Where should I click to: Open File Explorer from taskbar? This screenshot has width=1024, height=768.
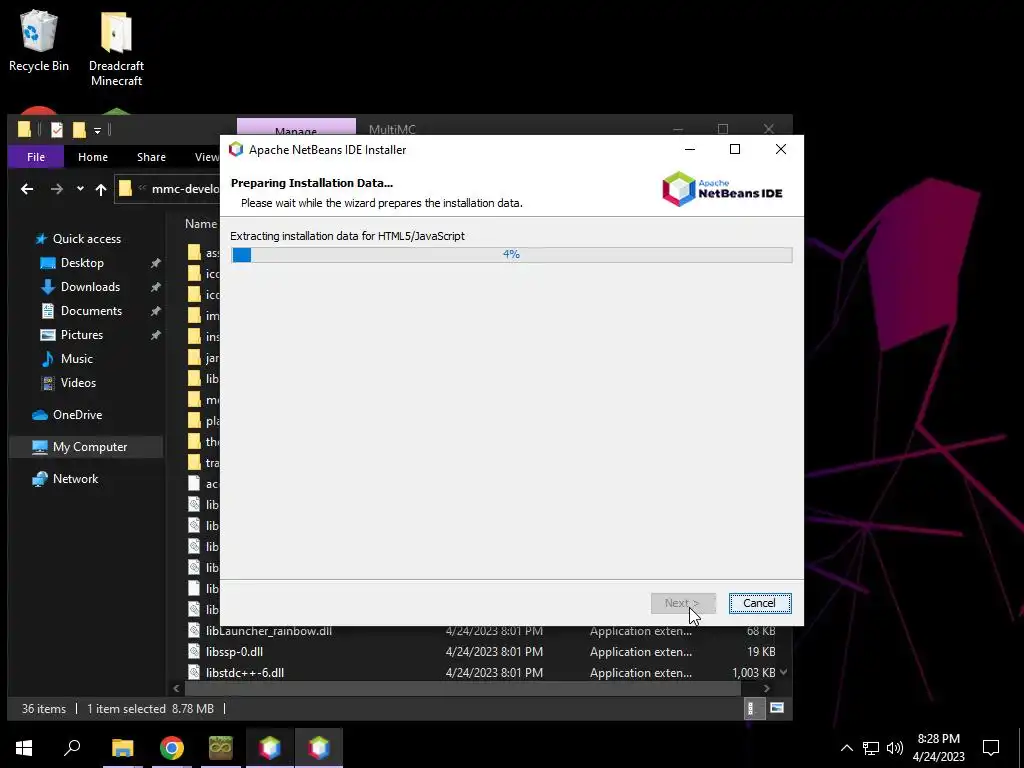coord(122,748)
